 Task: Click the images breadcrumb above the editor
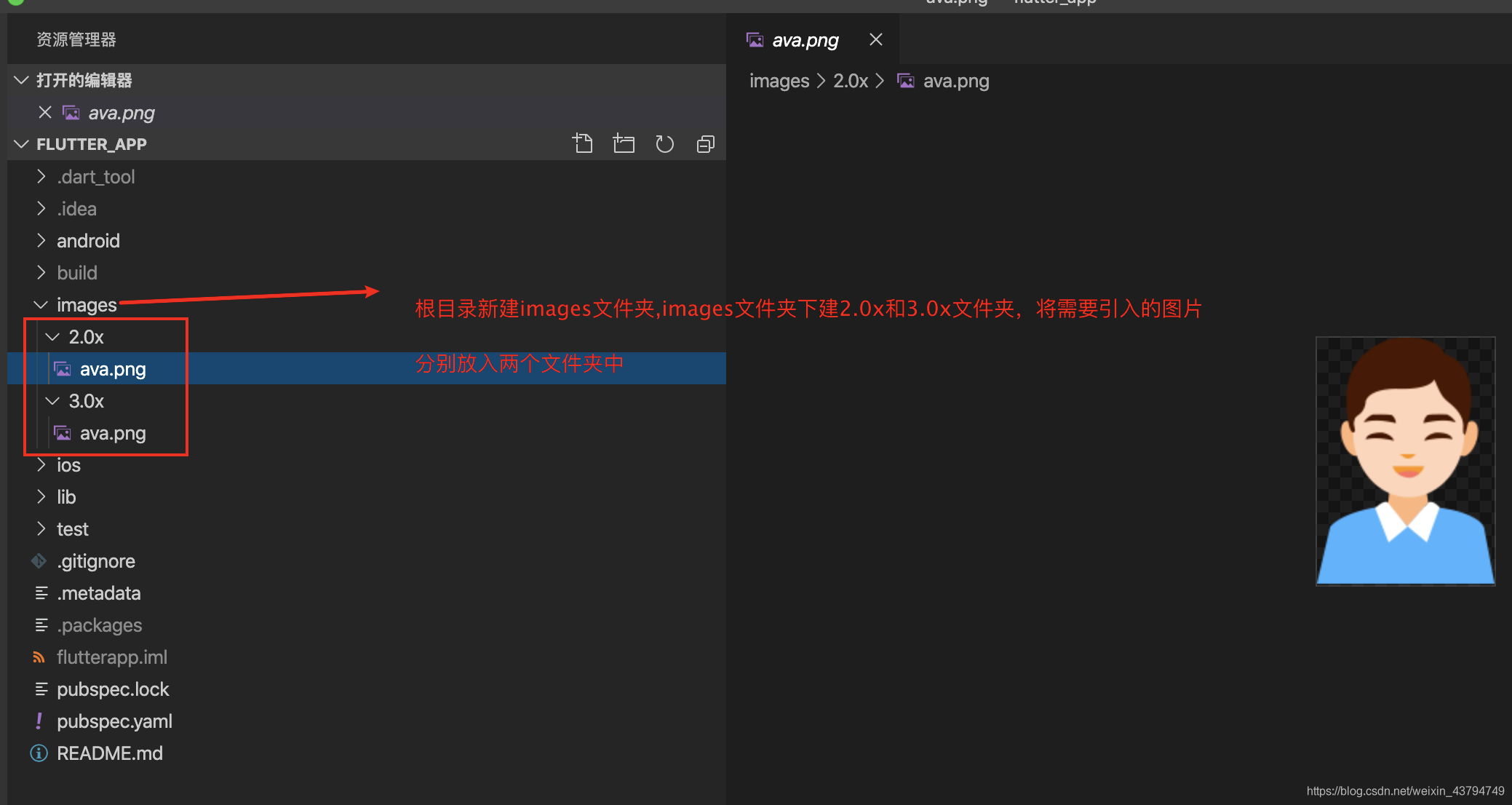(779, 81)
